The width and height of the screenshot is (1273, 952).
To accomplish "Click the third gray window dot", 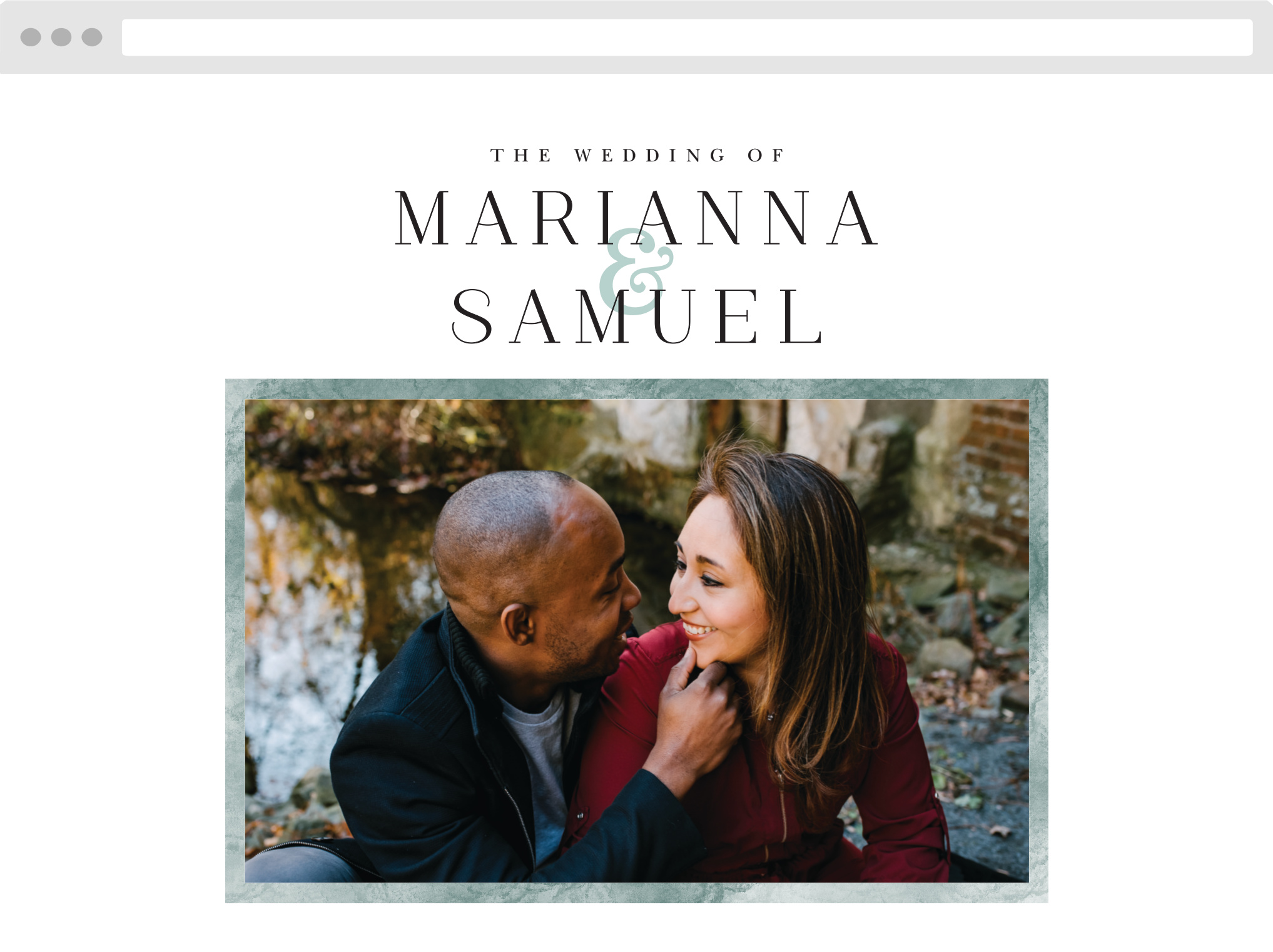I will pos(92,37).
